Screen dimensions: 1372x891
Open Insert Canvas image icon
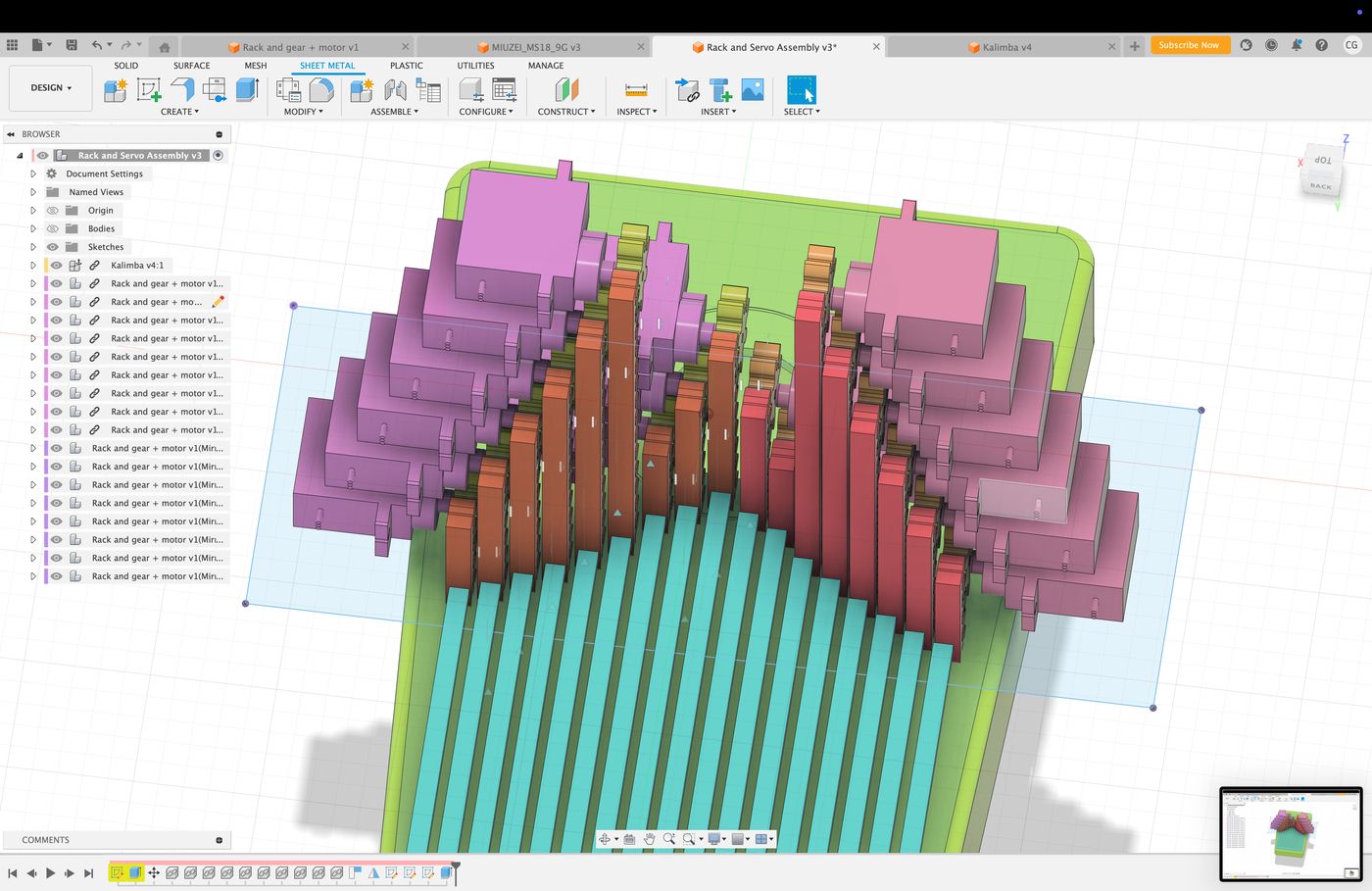tap(753, 90)
